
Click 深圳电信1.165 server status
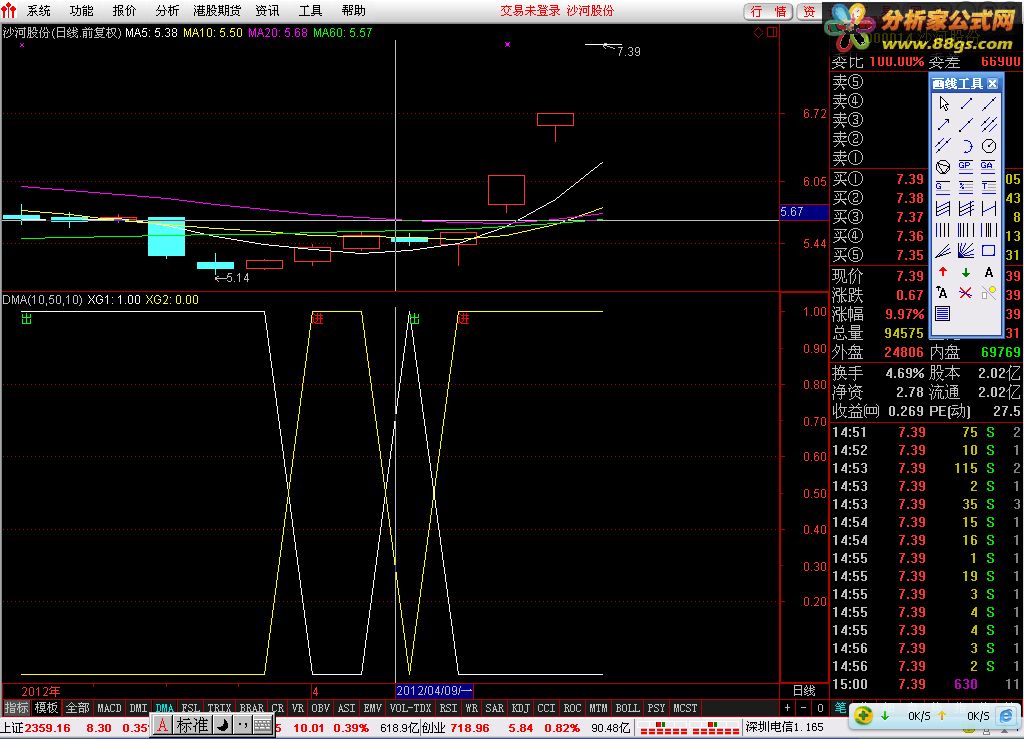(784, 727)
